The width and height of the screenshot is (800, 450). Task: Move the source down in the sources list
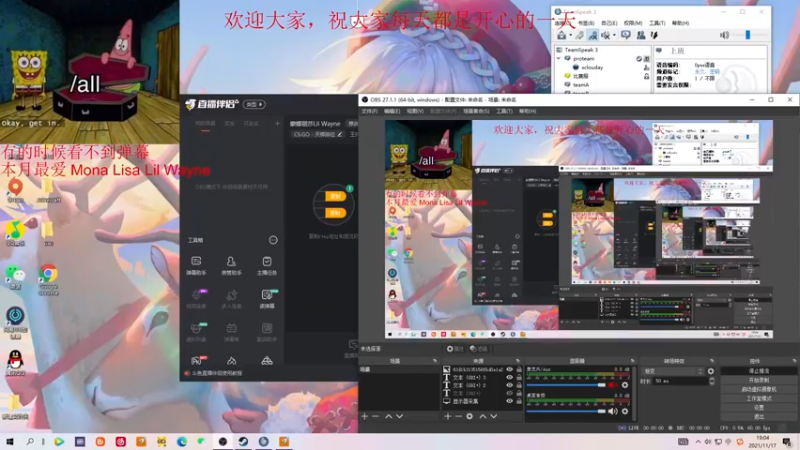493,416
